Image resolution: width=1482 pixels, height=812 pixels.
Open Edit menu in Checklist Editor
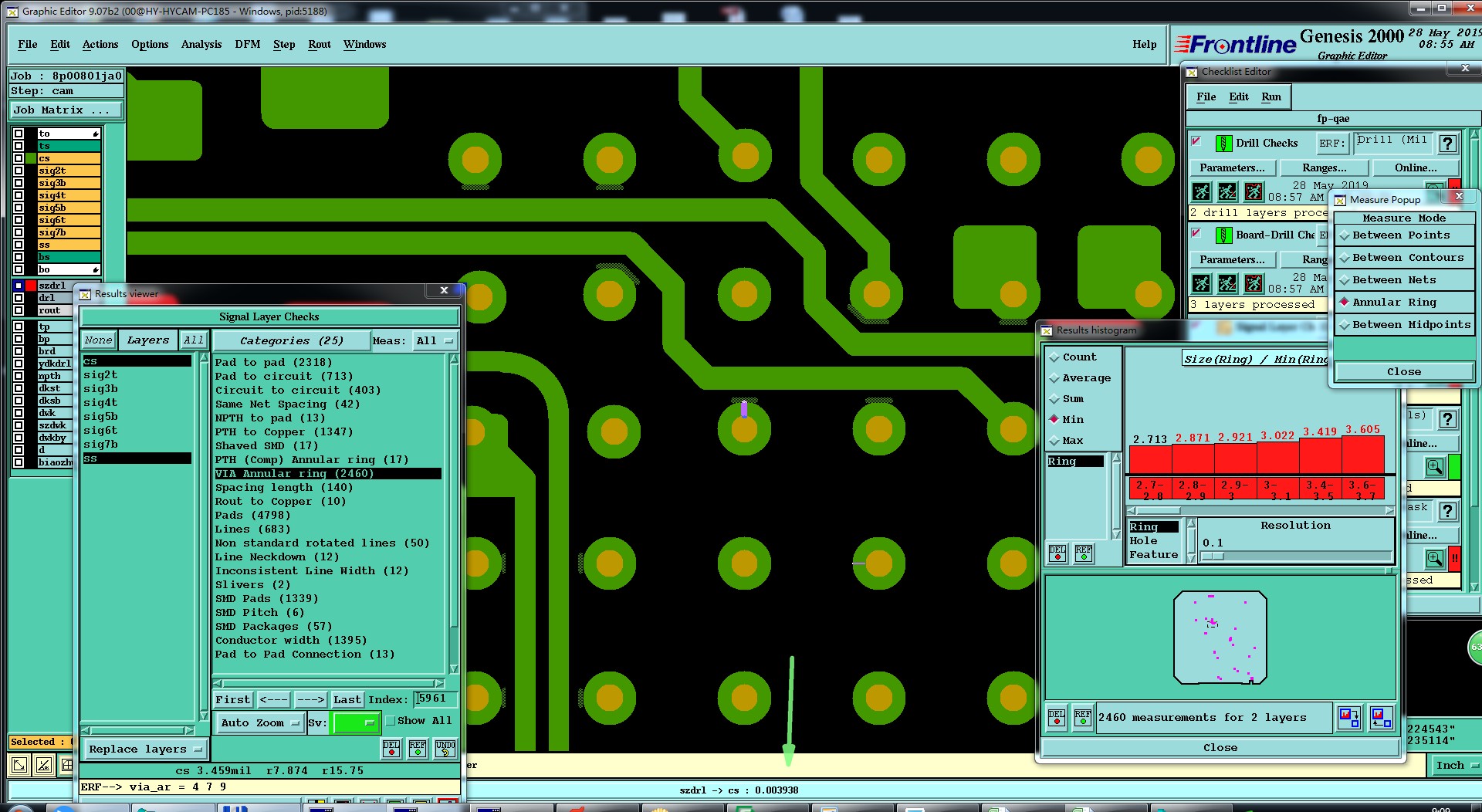coord(1239,96)
